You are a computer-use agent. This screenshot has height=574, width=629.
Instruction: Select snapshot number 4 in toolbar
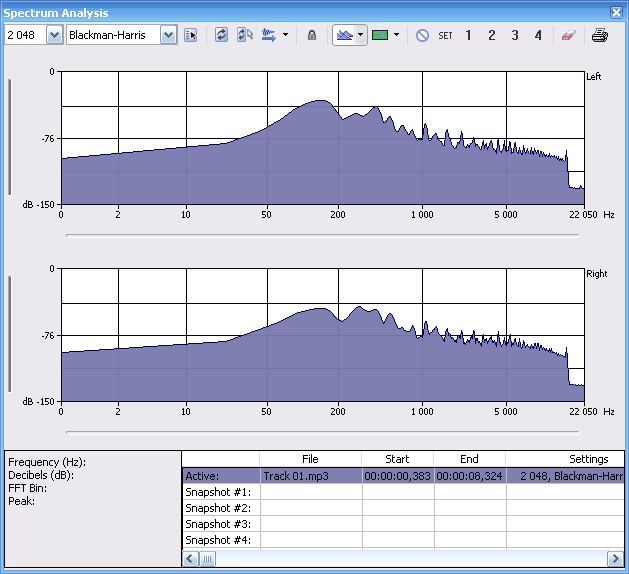coord(538,35)
